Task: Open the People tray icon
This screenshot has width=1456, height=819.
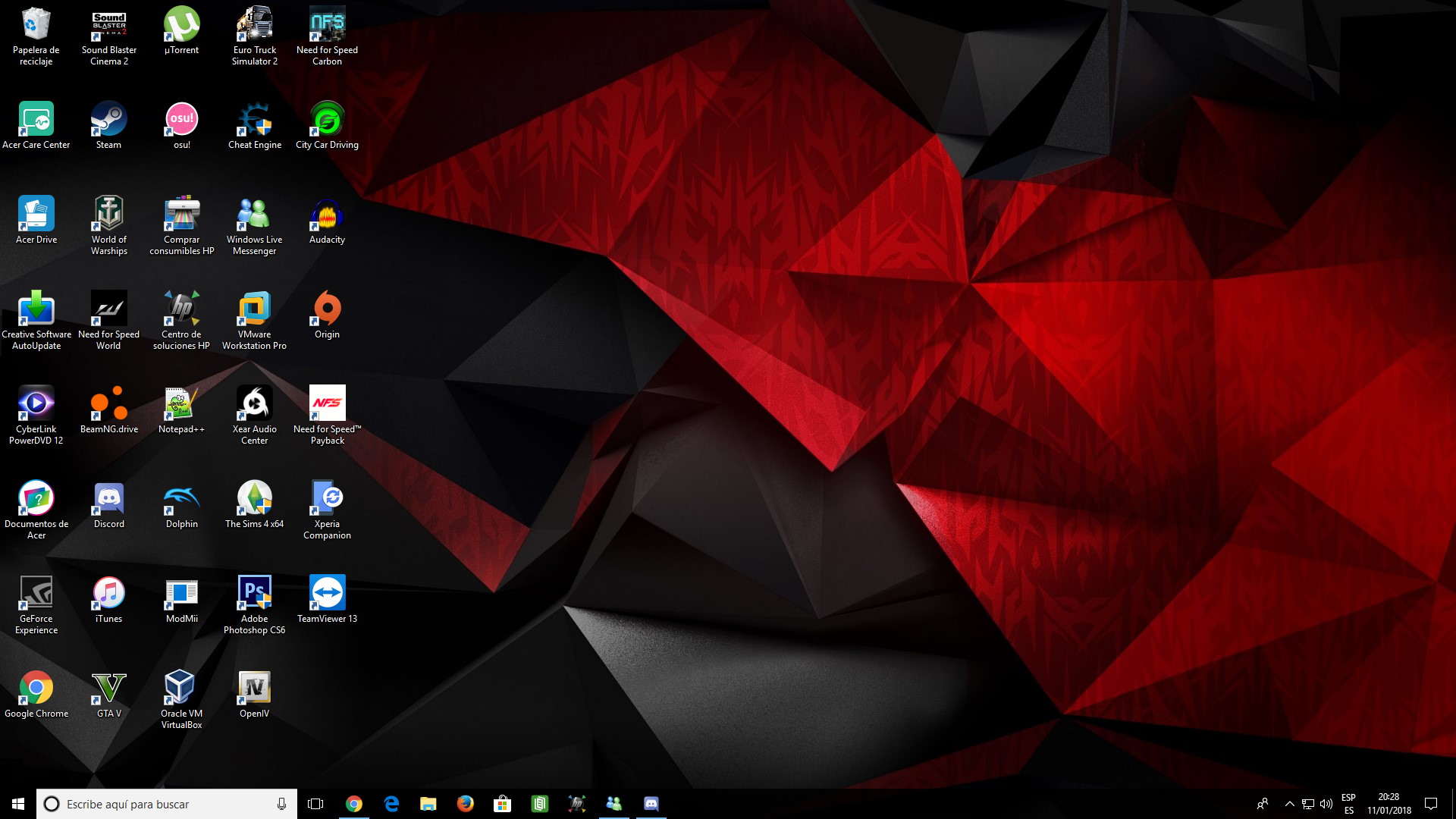Action: (1263, 804)
